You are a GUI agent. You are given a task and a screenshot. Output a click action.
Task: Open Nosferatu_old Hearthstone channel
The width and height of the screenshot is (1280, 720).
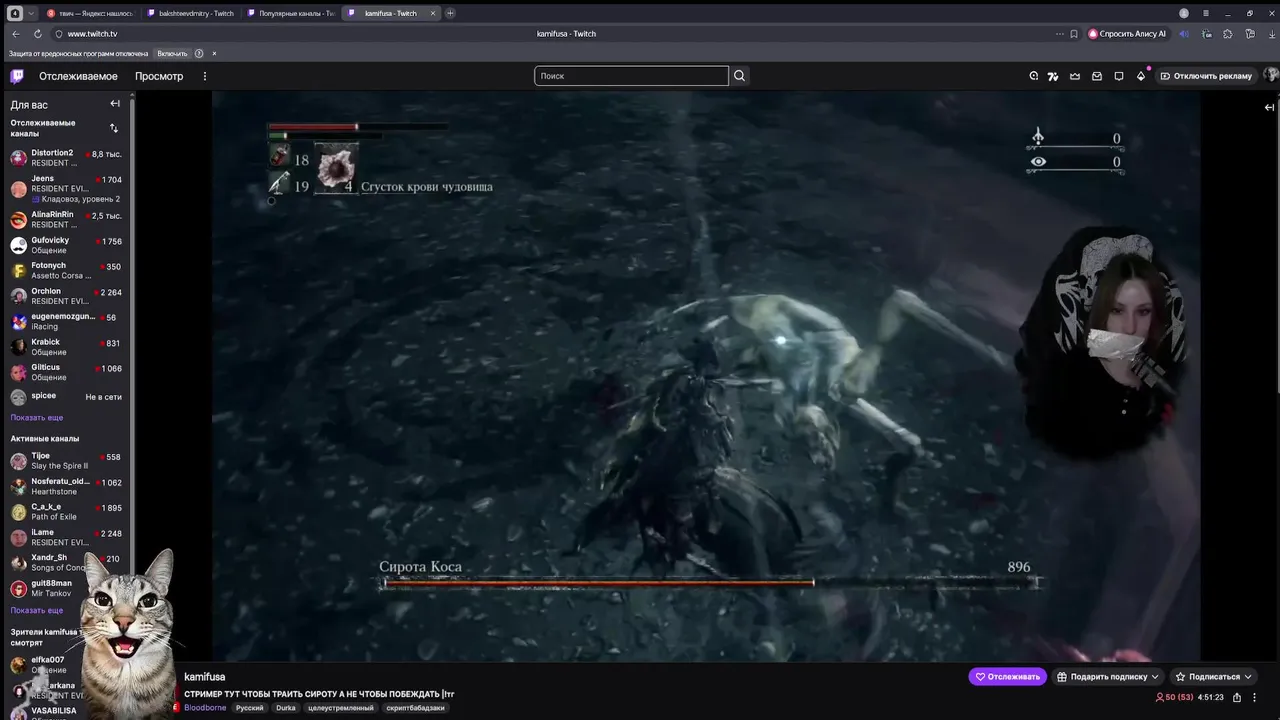click(66, 486)
